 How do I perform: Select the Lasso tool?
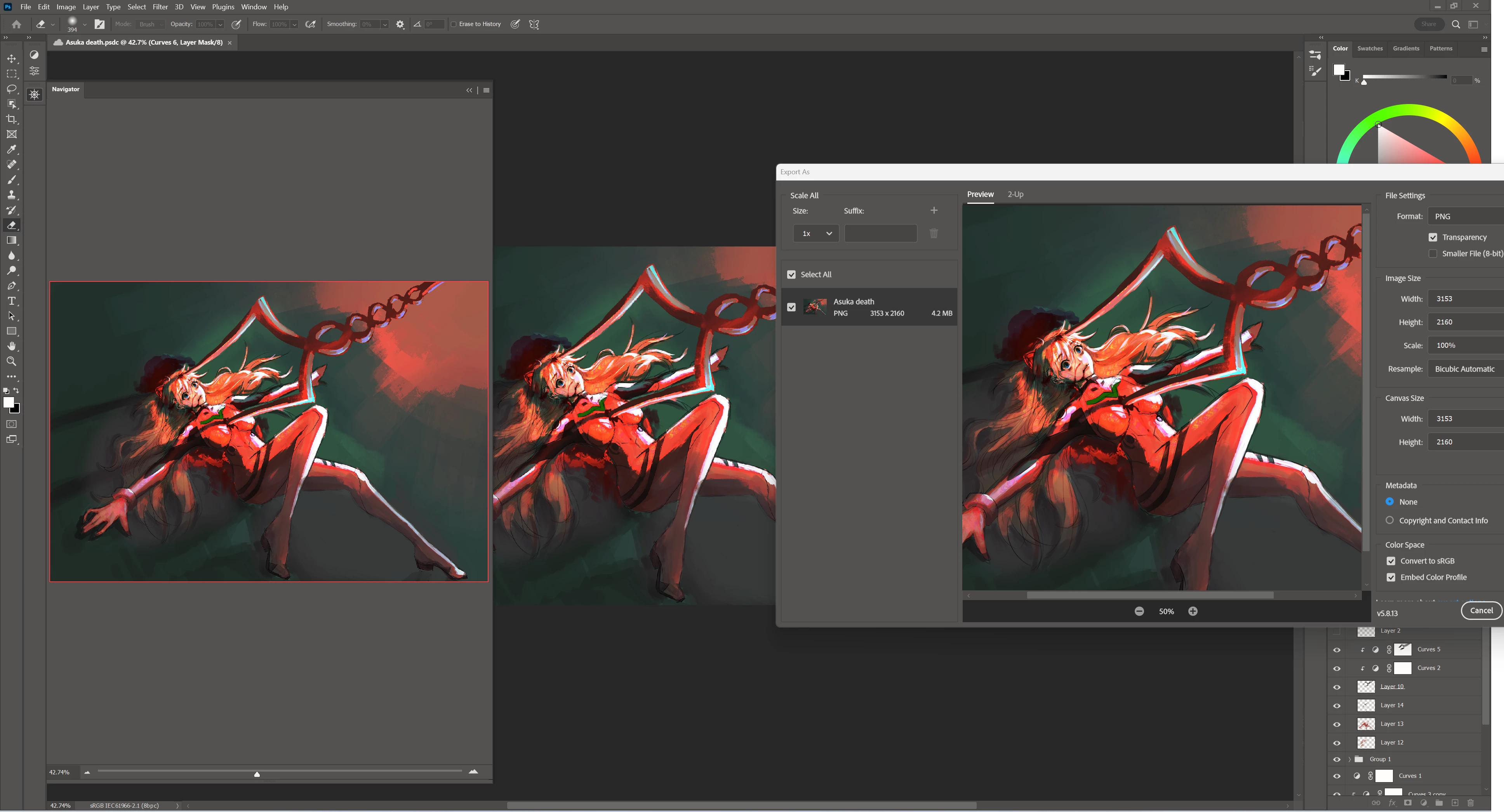pyautogui.click(x=12, y=89)
